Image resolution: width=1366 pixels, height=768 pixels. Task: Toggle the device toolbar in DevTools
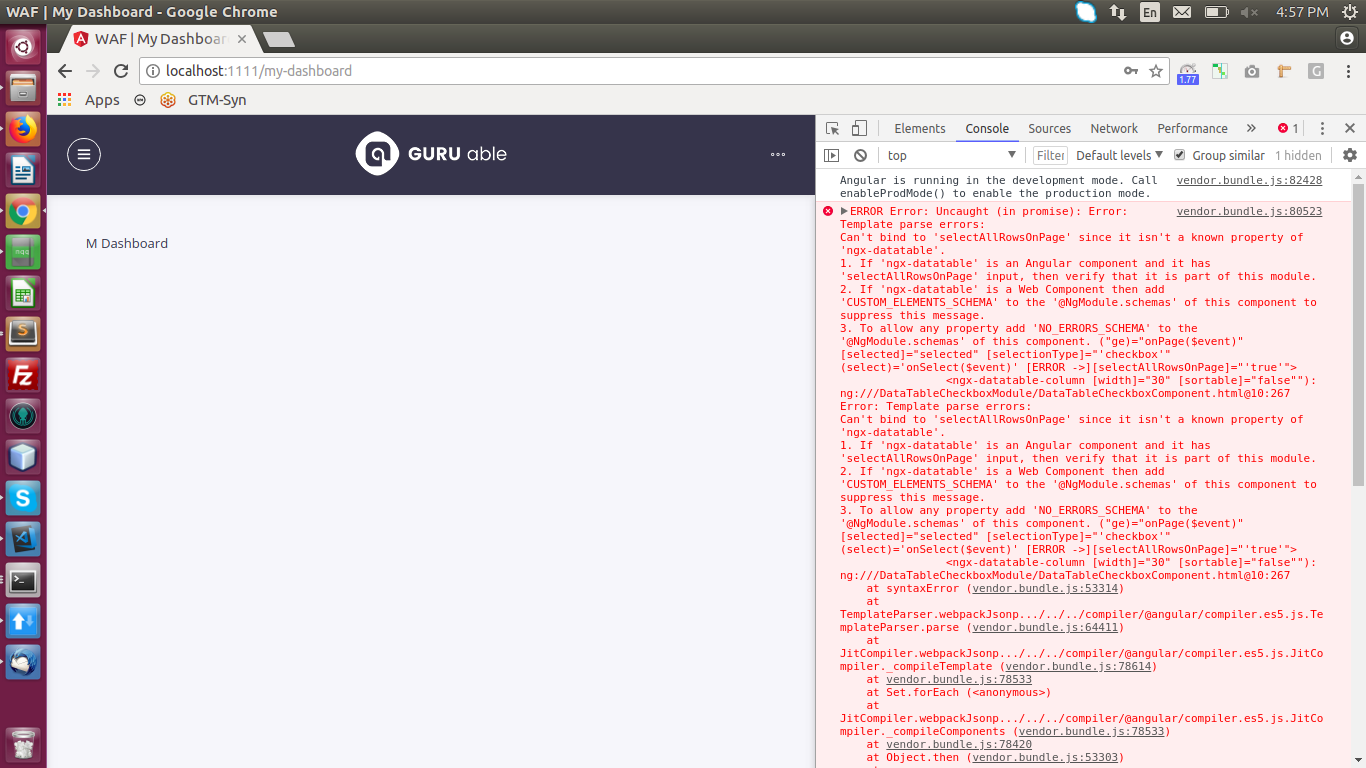pyautogui.click(x=858, y=128)
